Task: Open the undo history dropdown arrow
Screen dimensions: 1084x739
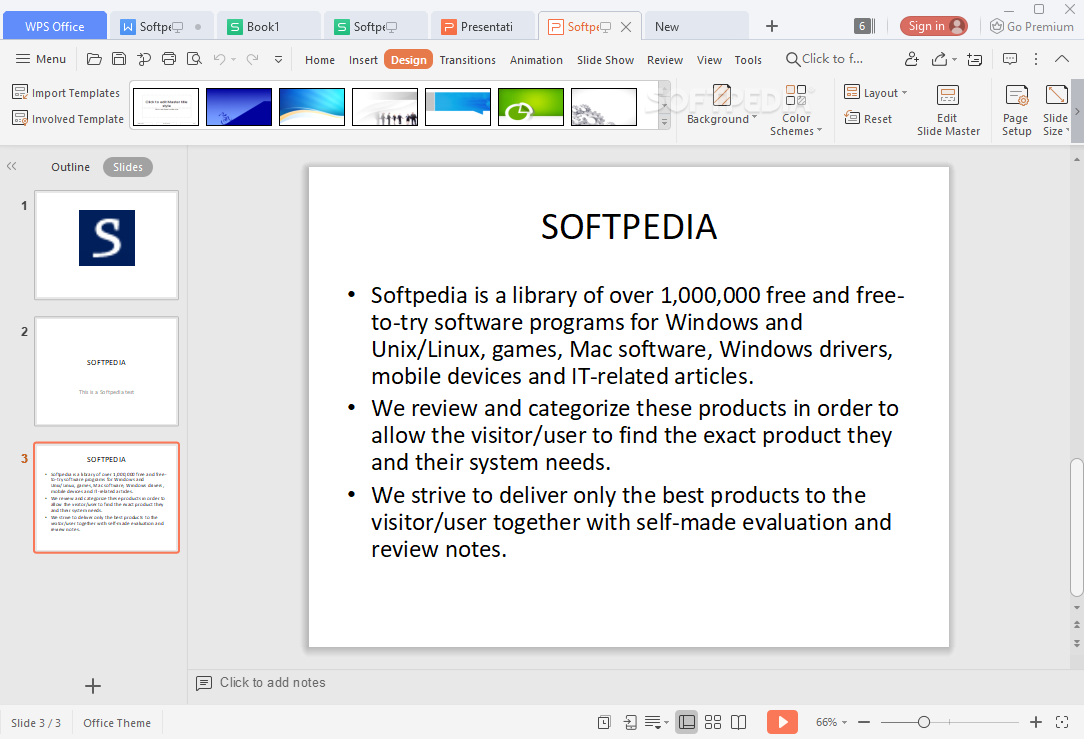Action: coord(234,60)
